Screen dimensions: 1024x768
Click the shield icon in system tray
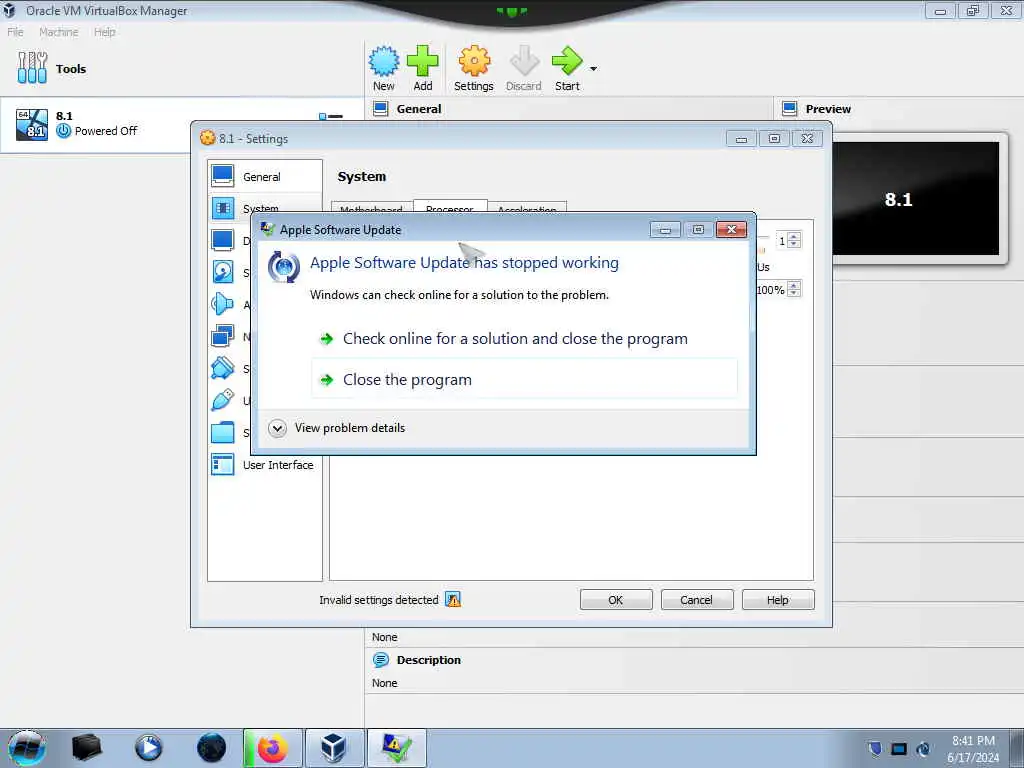875,748
